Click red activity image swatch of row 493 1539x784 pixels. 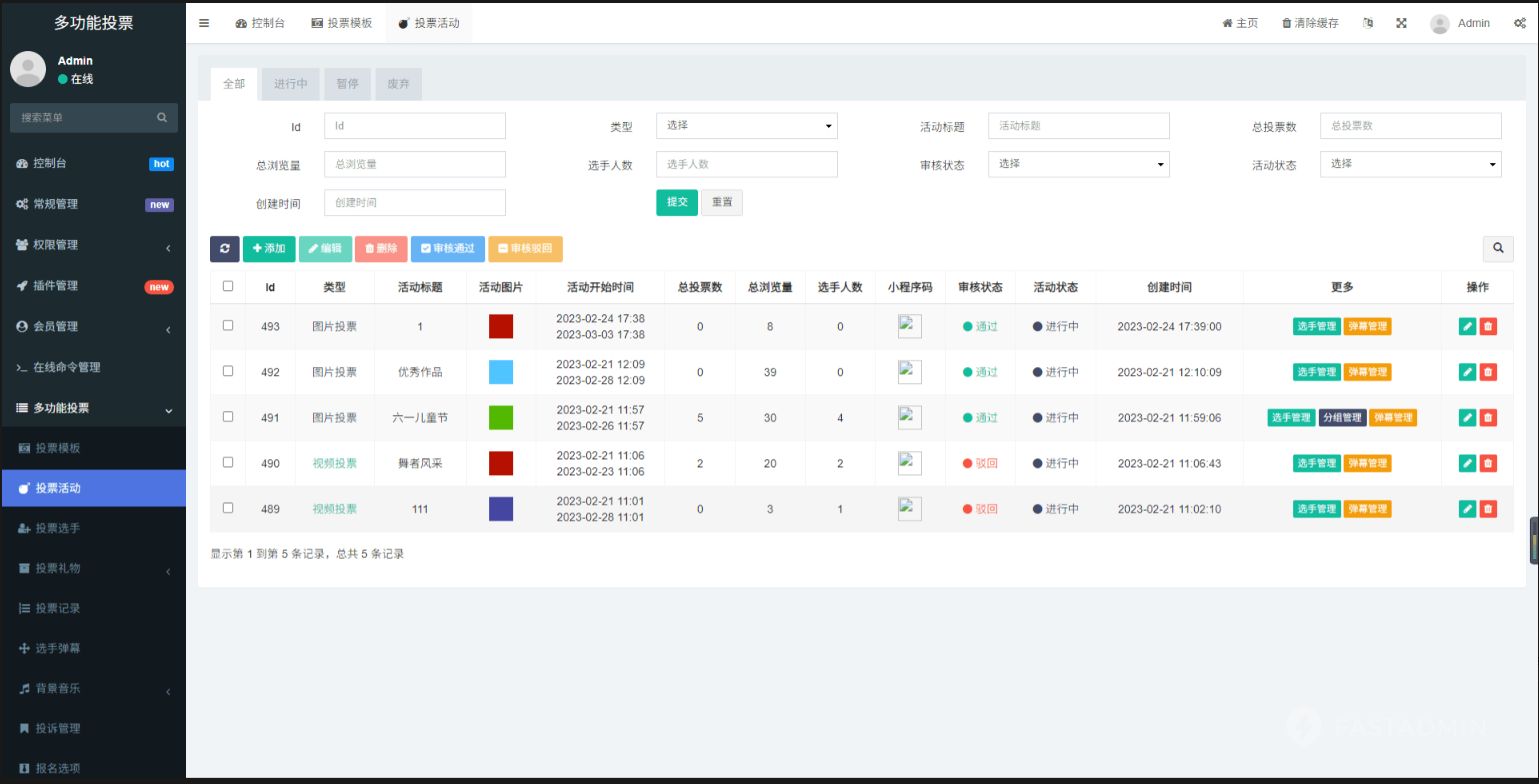501,326
